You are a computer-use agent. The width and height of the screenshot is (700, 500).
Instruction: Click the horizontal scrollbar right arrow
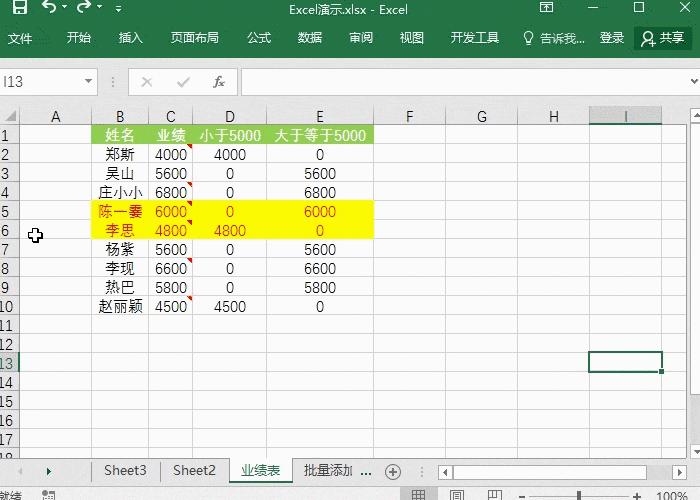679,472
